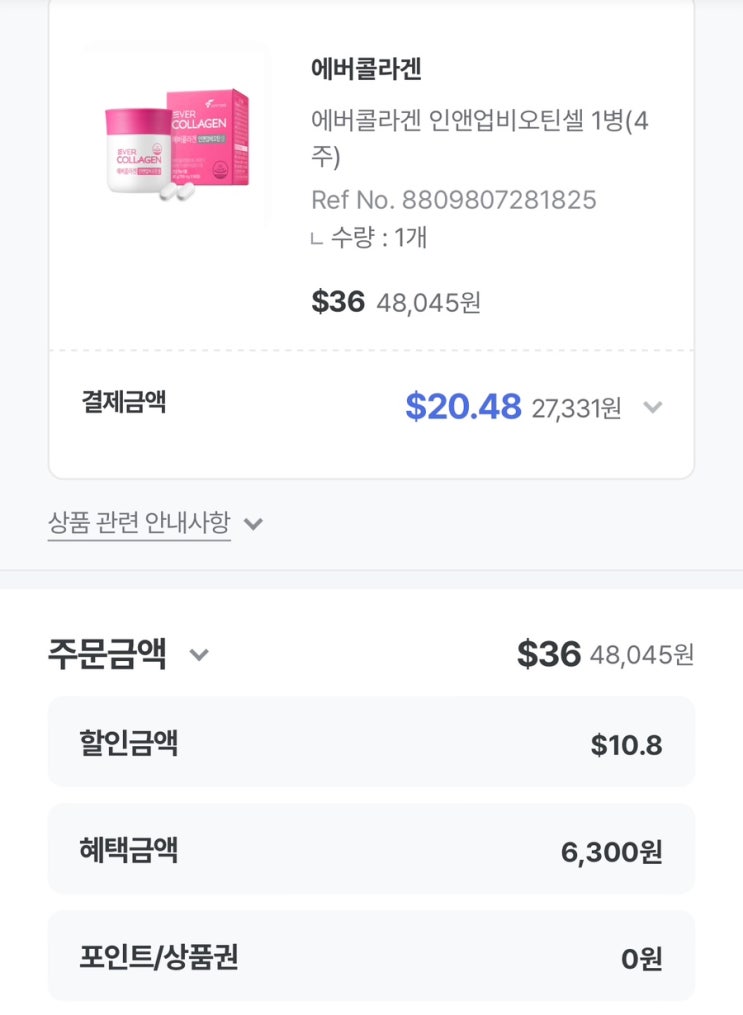The width and height of the screenshot is (743, 1015).
Task: Tap the blue $20.48 payment amount
Action: tap(463, 406)
